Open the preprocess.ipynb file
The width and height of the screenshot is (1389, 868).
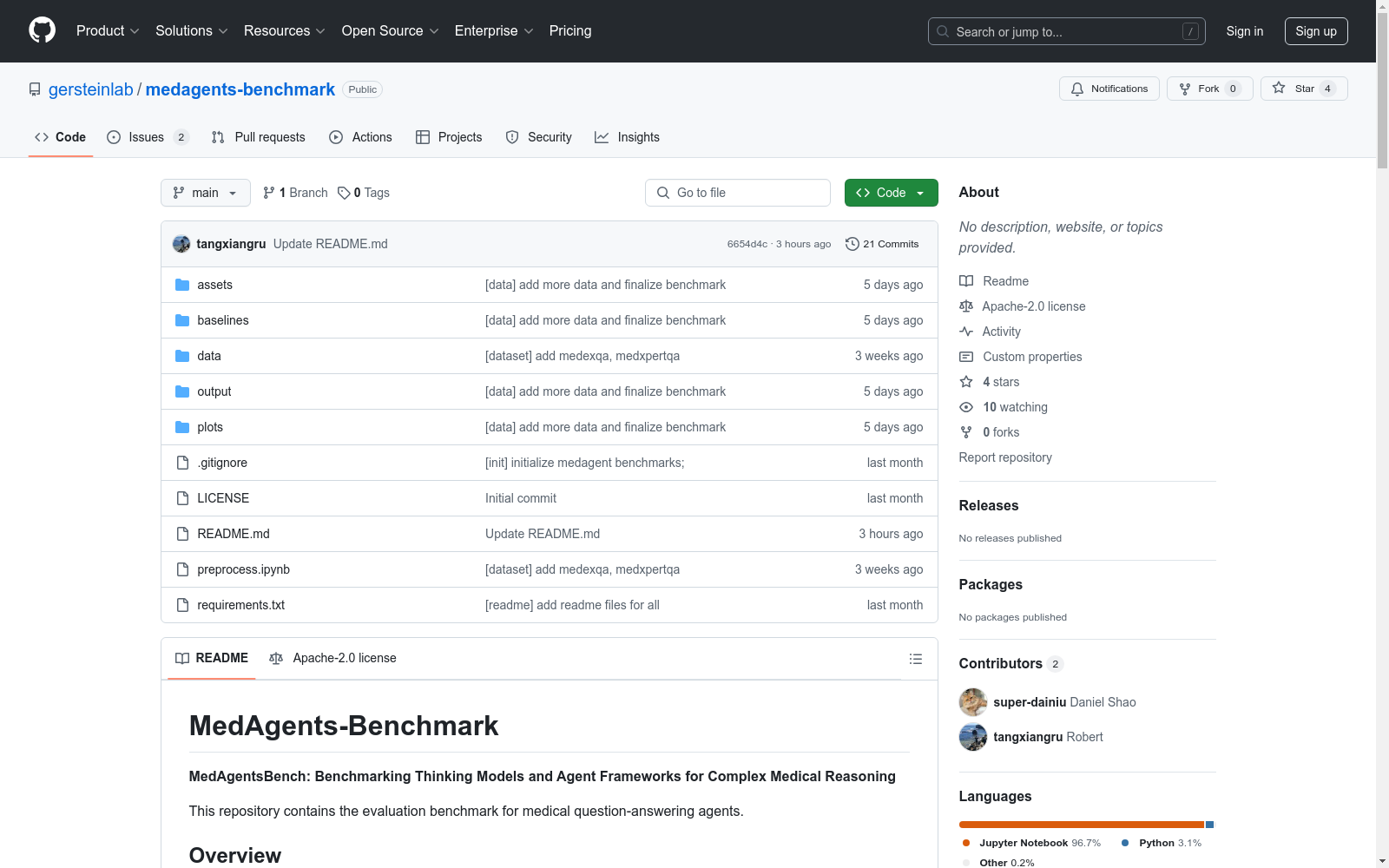click(244, 569)
